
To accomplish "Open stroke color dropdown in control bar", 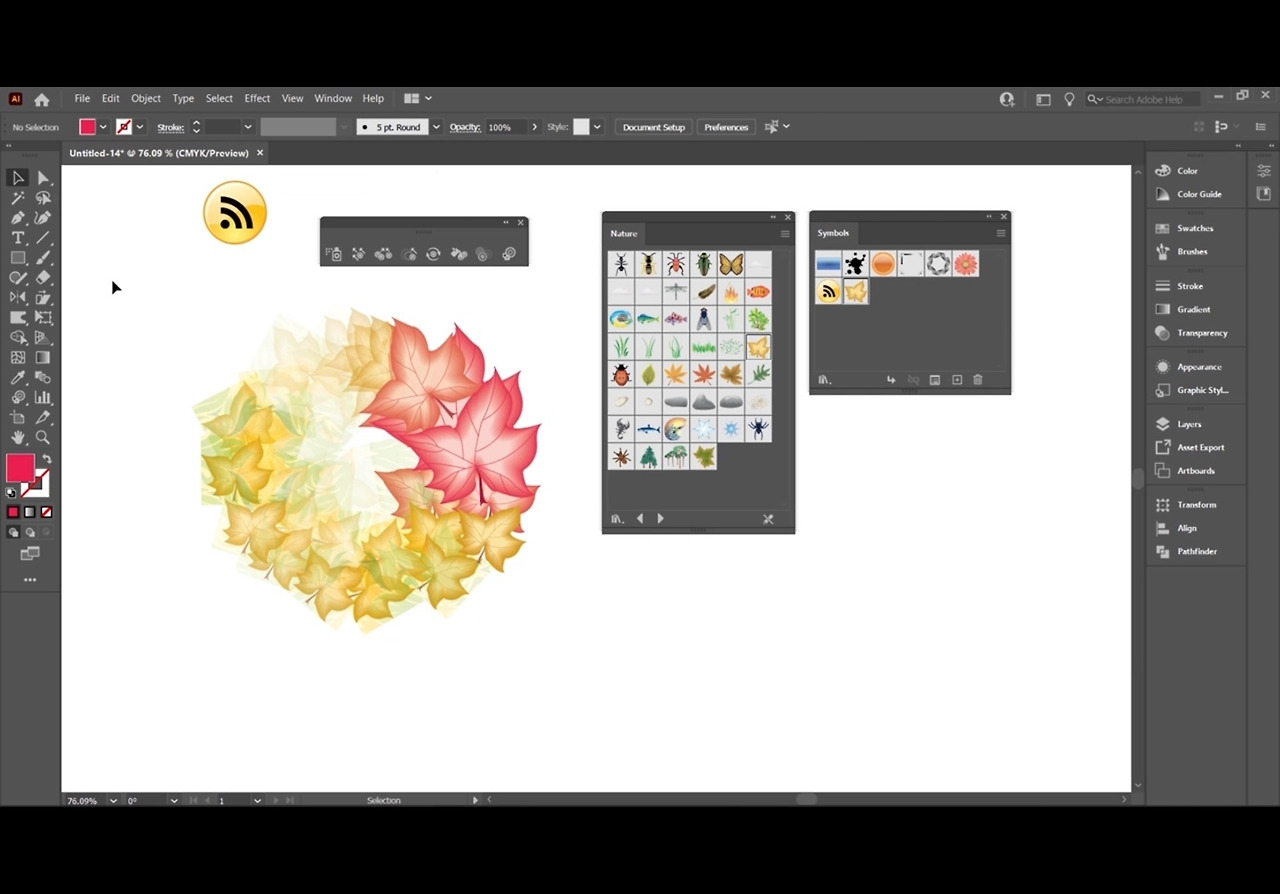I will point(140,127).
